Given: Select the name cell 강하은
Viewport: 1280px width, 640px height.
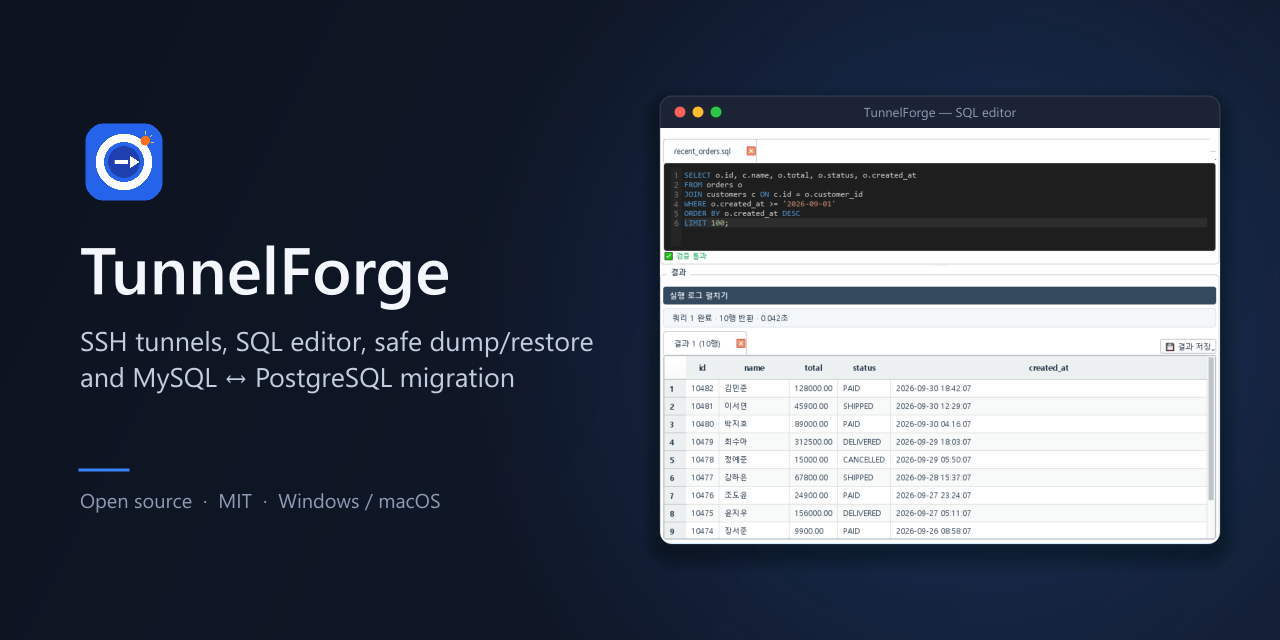Looking at the screenshot, I should 754,478.
